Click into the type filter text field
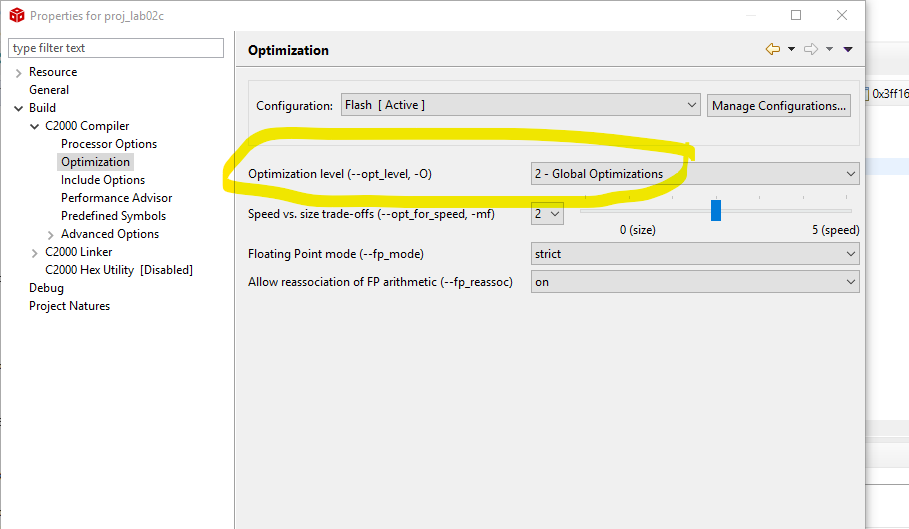Screen dimensions: 909x529 116,48
